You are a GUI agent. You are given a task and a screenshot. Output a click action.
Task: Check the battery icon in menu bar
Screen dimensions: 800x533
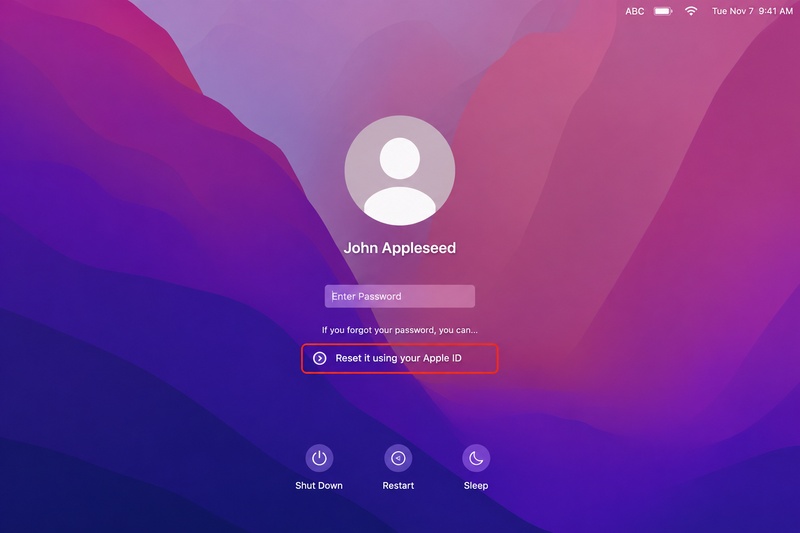coord(663,11)
